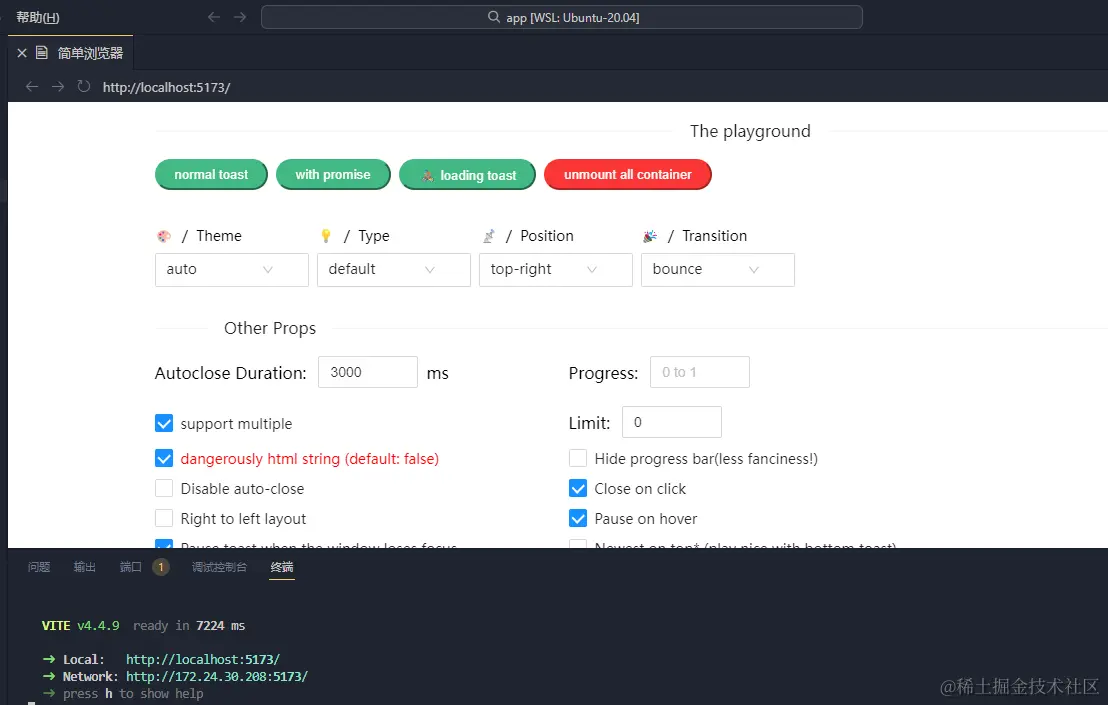
Task: Click the http://localhost:5173/ address bar
Action: pyautogui.click(x=167, y=87)
